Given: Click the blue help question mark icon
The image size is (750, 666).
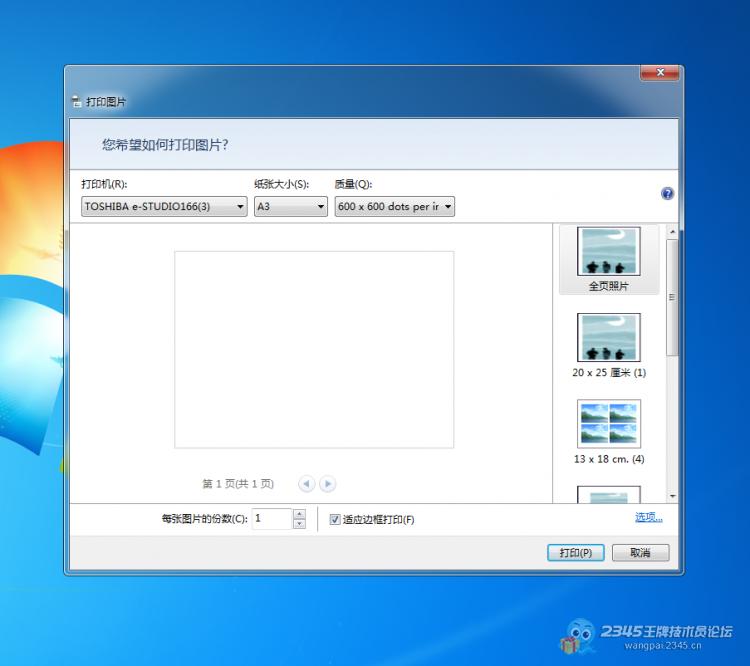Looking at the screenshot, I should coord(667,193).
